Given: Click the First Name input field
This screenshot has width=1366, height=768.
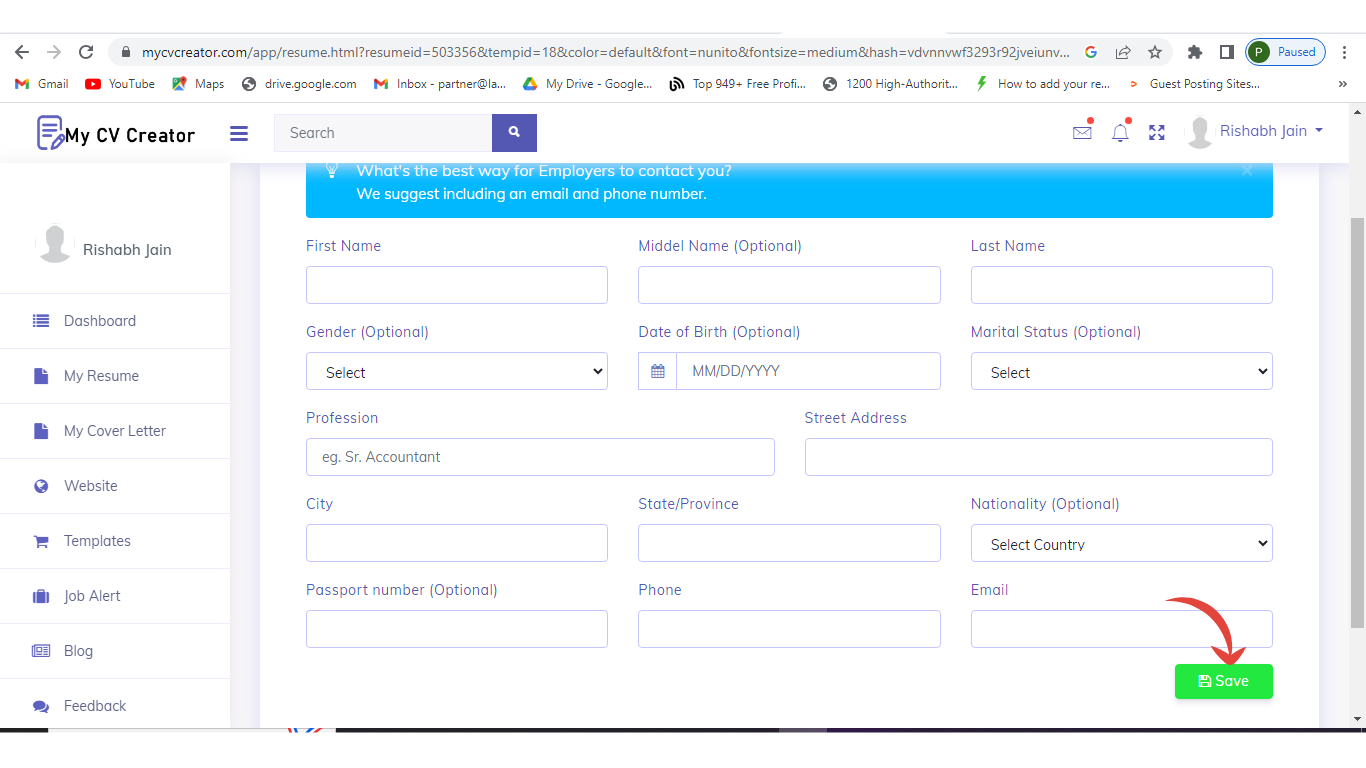Looking at the screenshot, I should [x=457, y=285].
